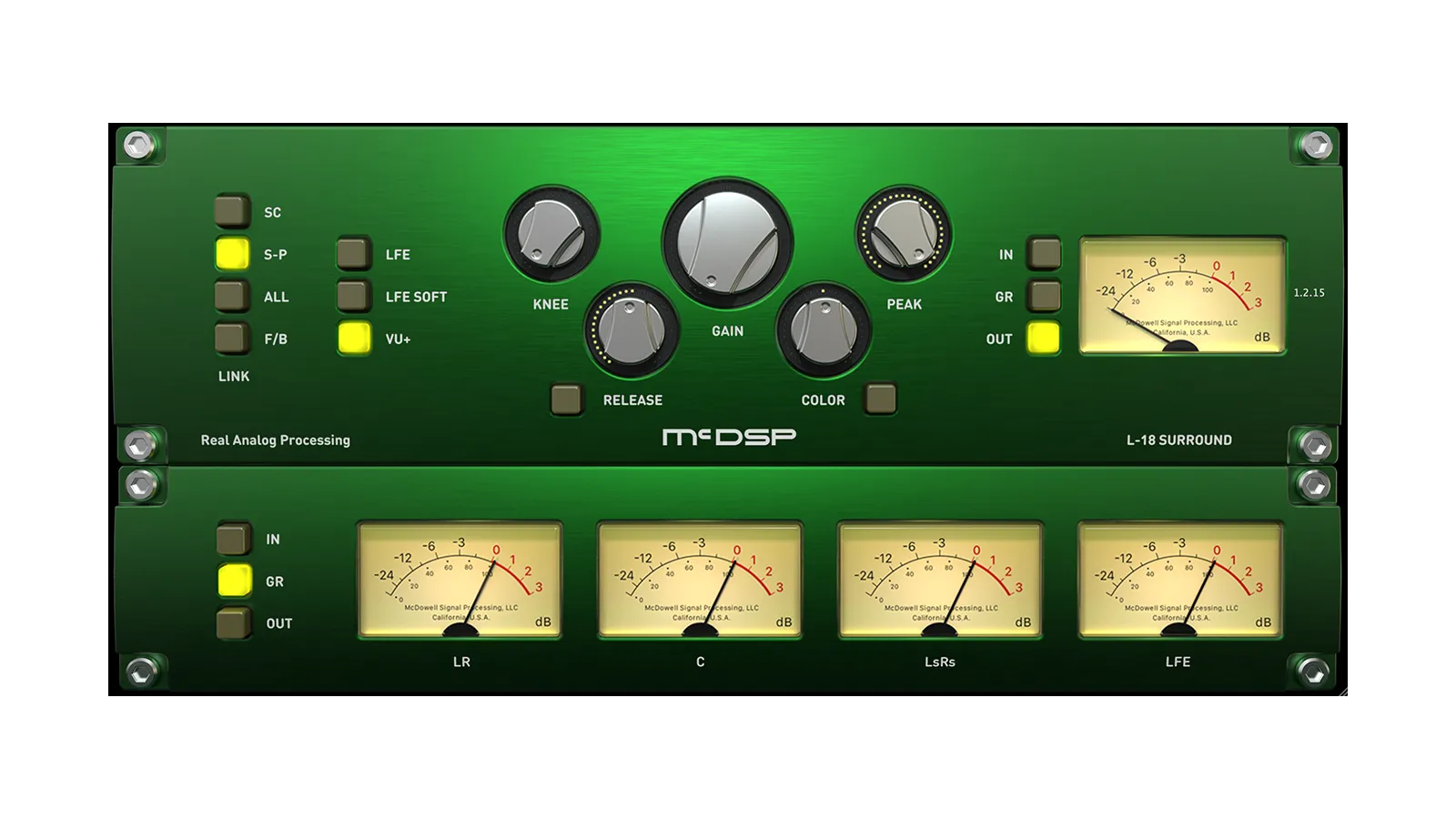Turn off the VU+ button
This screenshot has height=819, width=1456.
pyautogui.click(x=354, y=339)
